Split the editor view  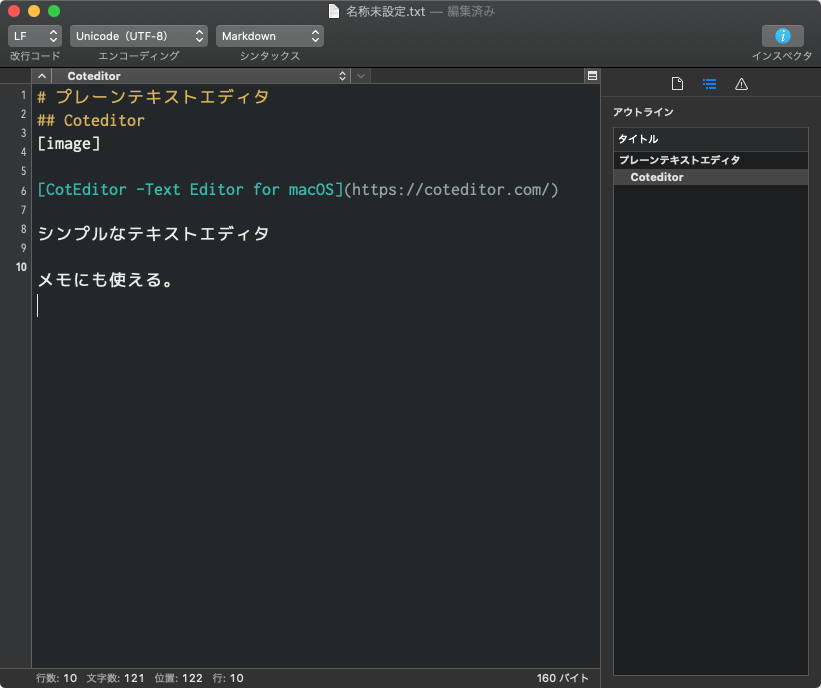[x=592, y=76]
